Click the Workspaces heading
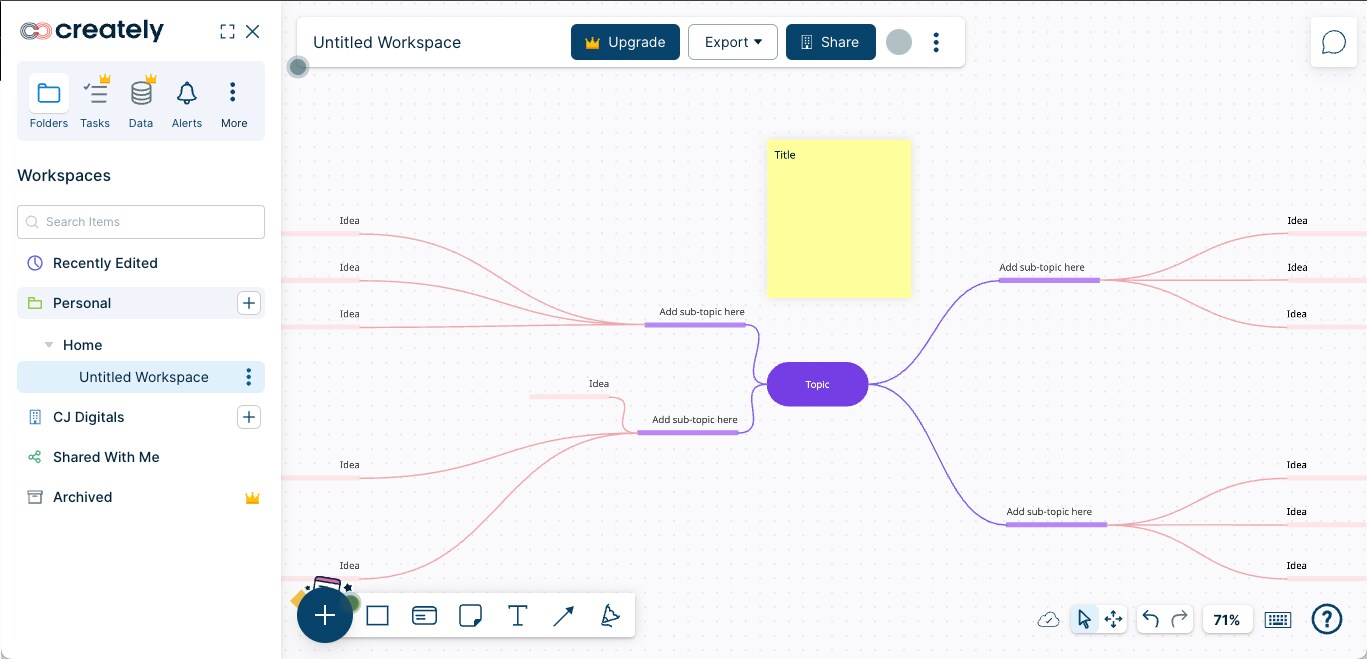Screen dimensions: 1367x659 click(x=64, y=175)
